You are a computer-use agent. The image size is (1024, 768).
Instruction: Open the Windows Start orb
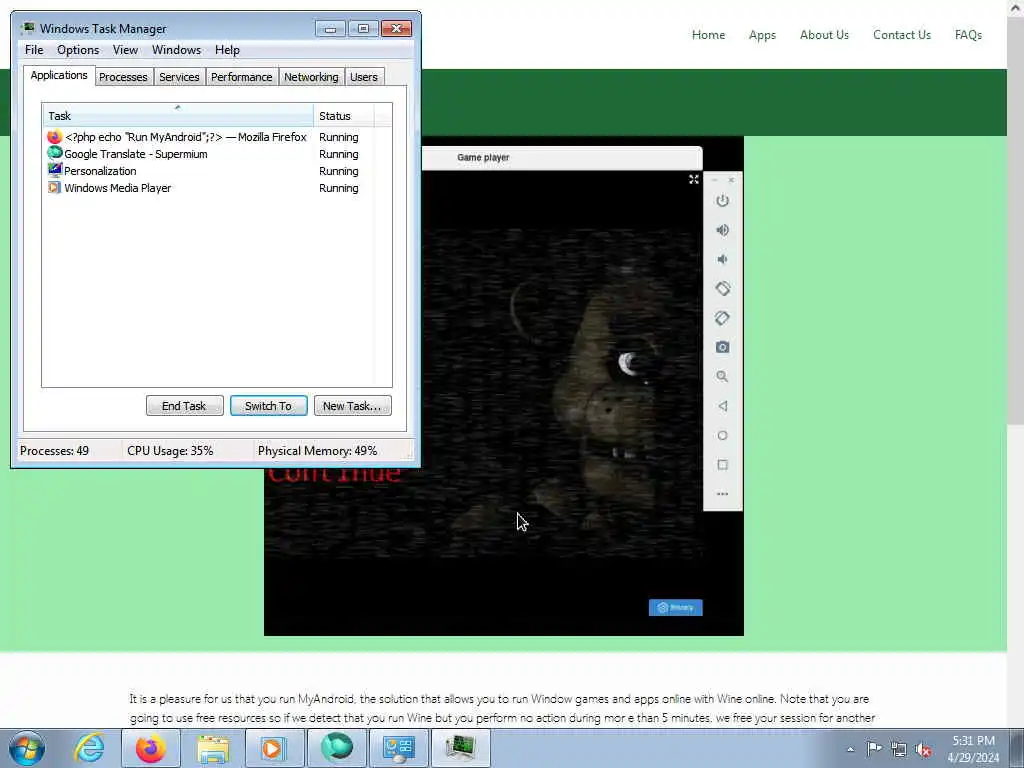27,748
